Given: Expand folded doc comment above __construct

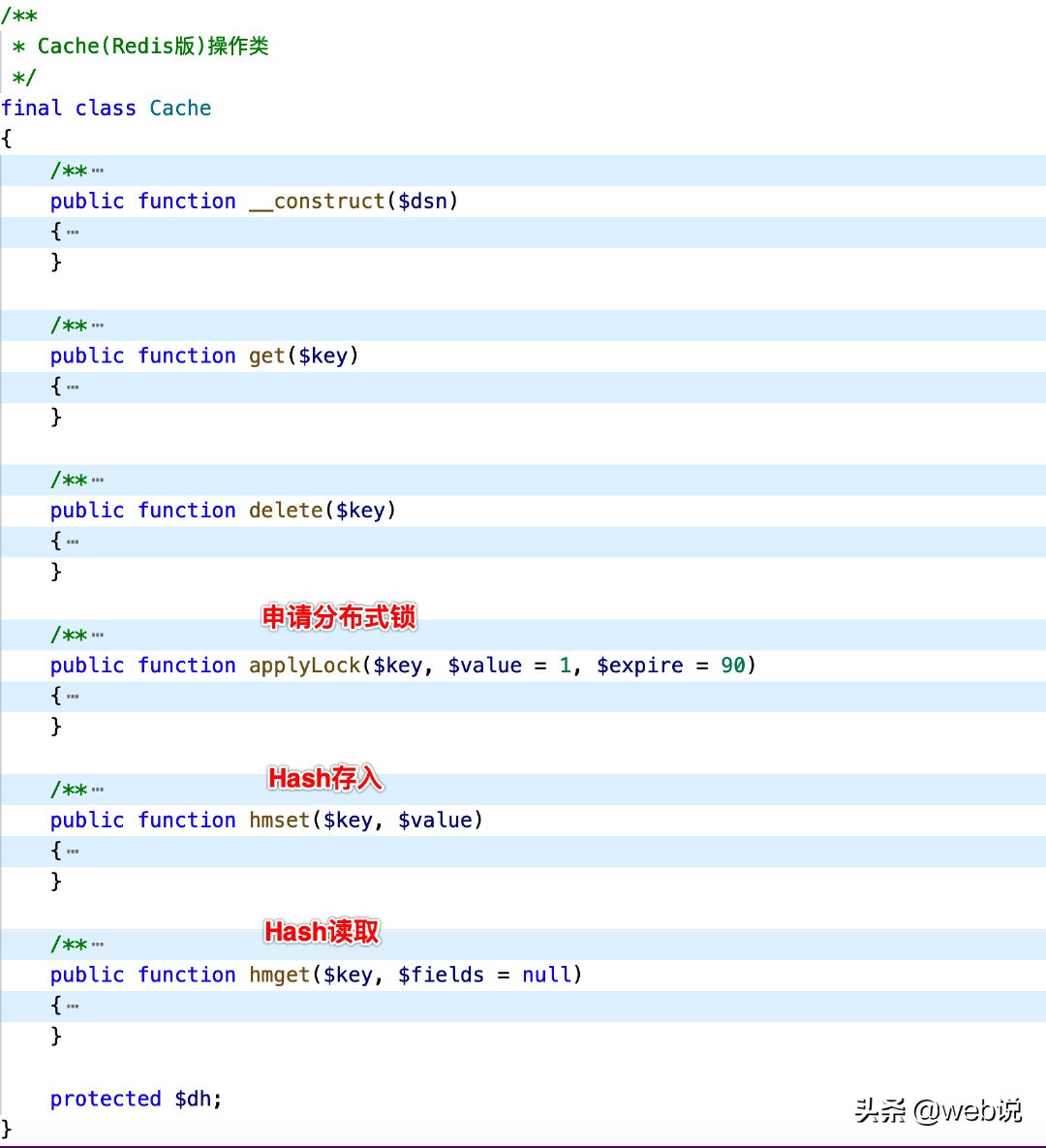Looking at the screenshot, I should pos(97,171).
